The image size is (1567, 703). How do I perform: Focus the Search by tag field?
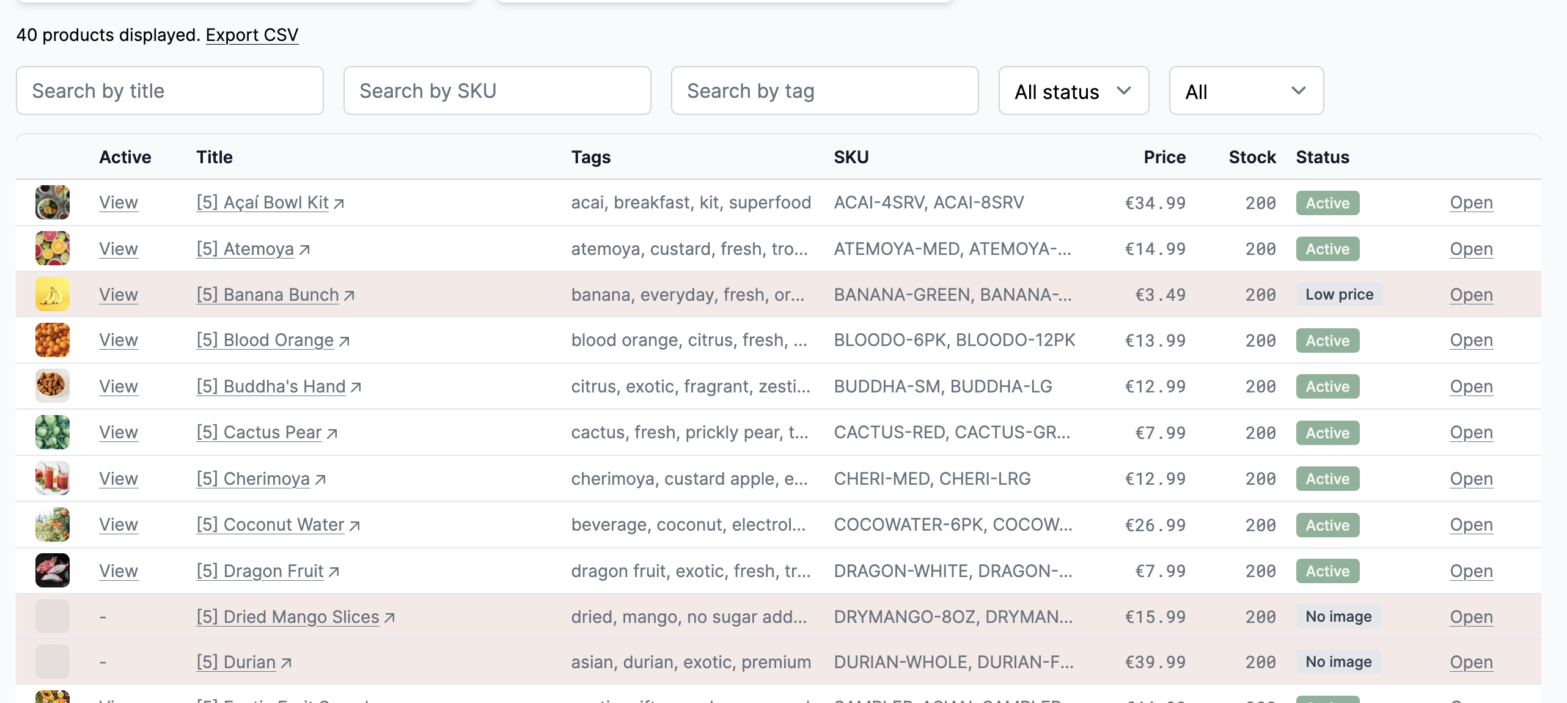[x=825, y=91]
